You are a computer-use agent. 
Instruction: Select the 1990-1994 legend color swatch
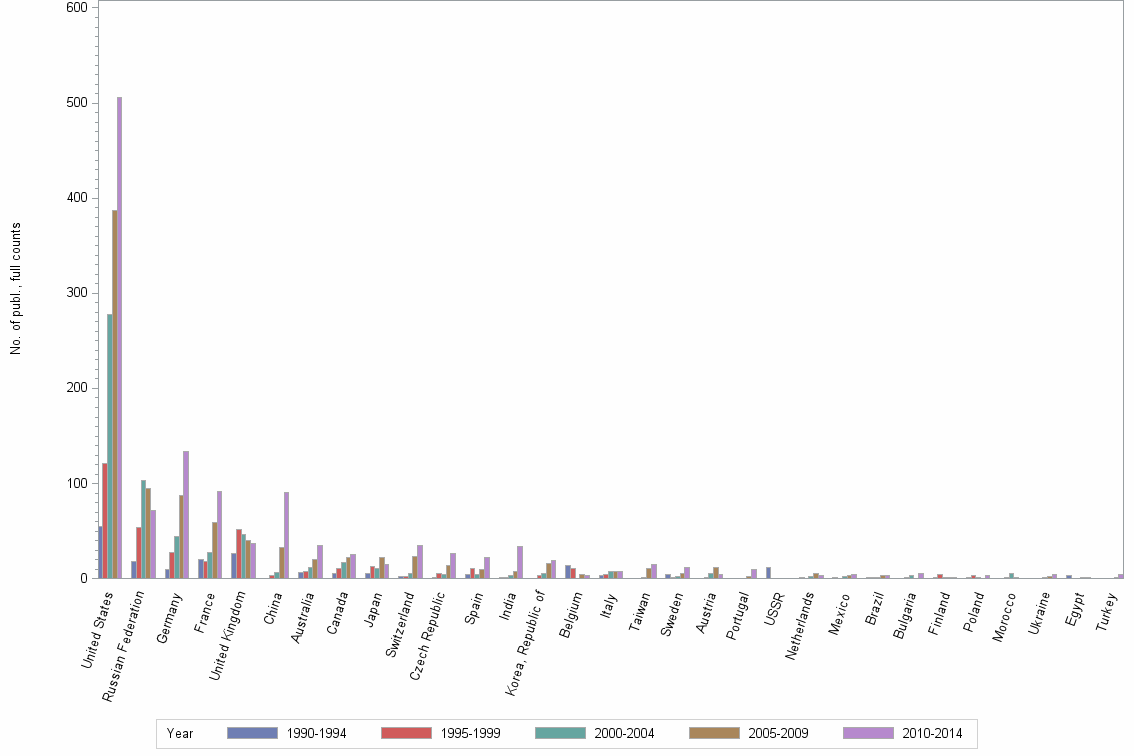tap(254, 733)
